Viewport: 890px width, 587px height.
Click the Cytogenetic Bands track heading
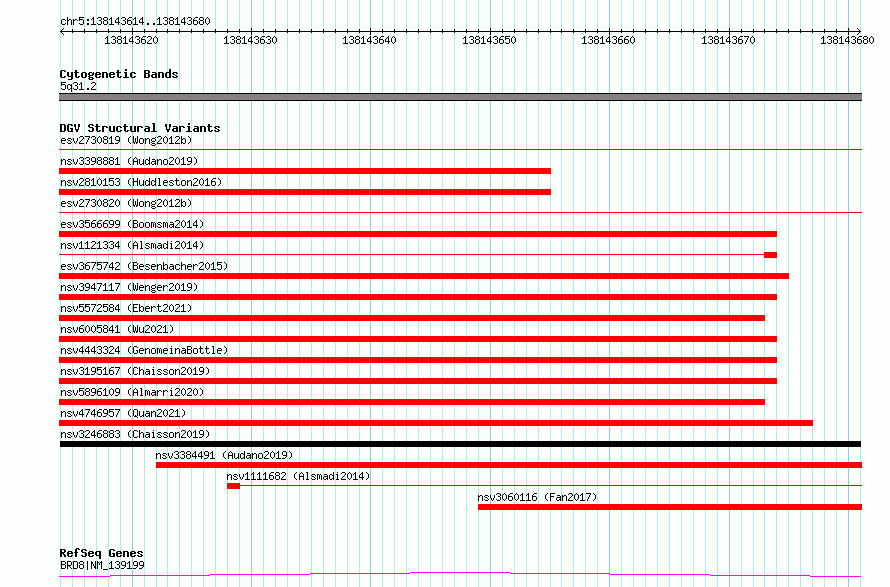[119, 74]
